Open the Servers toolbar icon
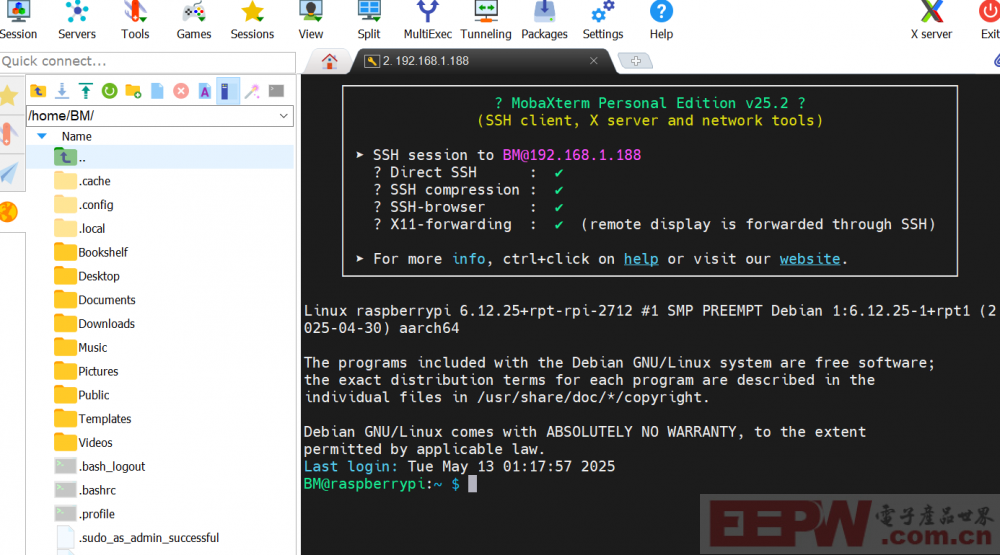The image size is (1000, 555). pos(77,21)
